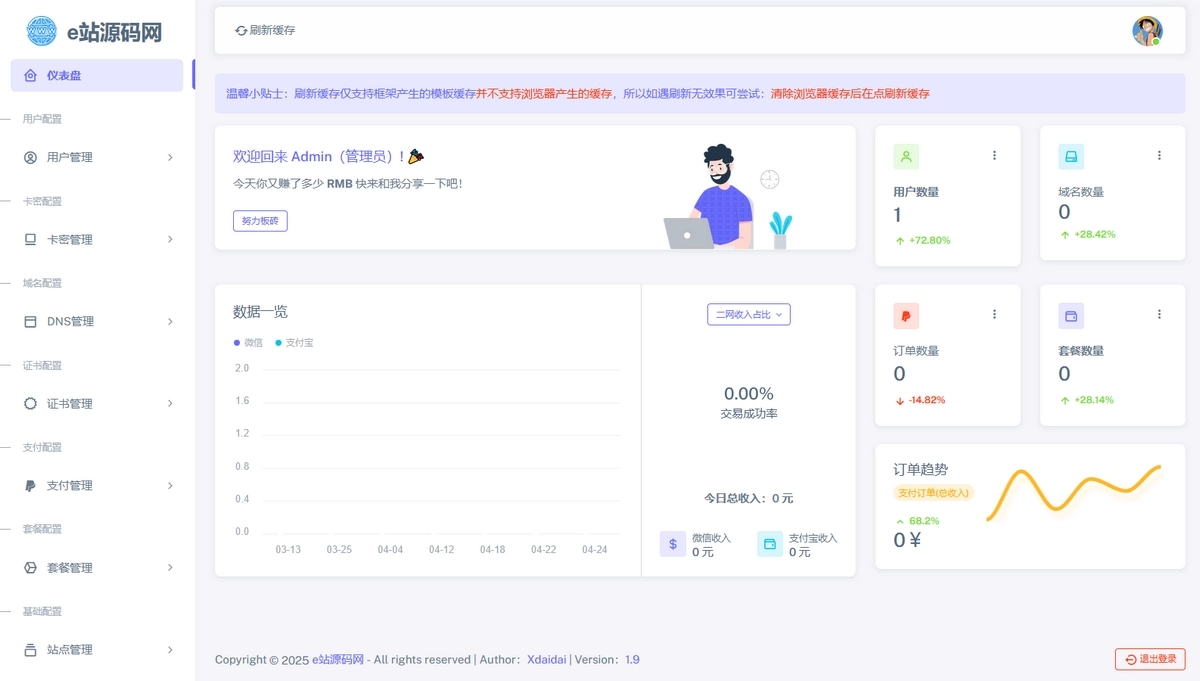Open the Xdaidai author link in footer

[547, 660]
